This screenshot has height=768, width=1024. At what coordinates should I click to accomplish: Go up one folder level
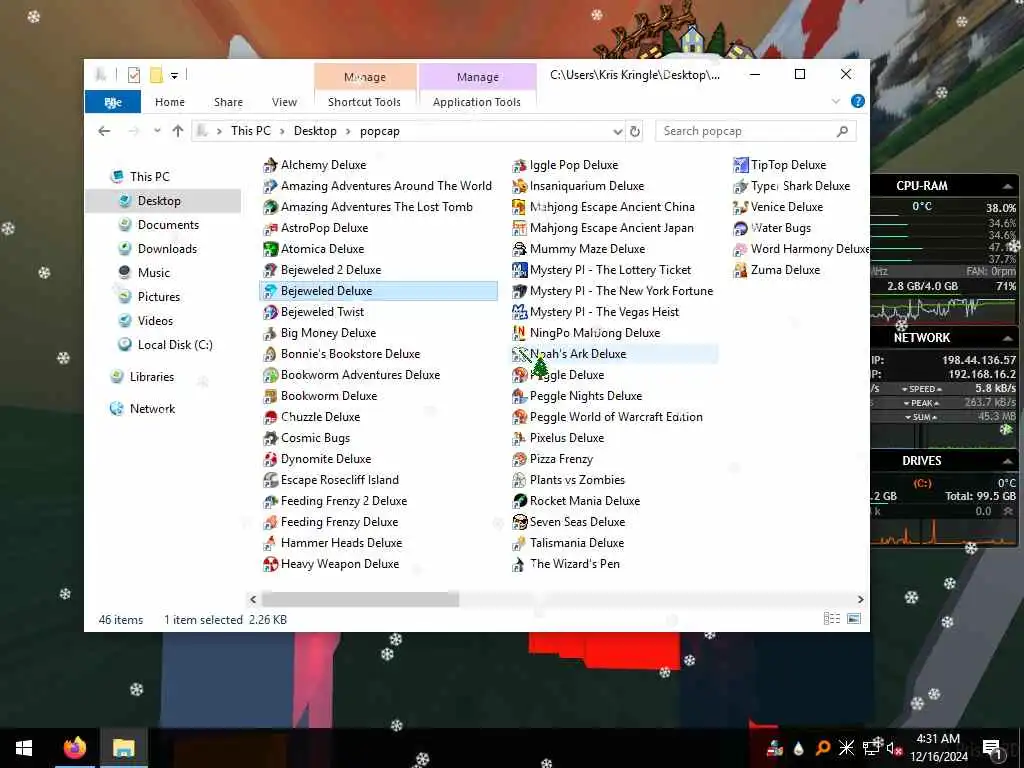click(x=178, y=131)
